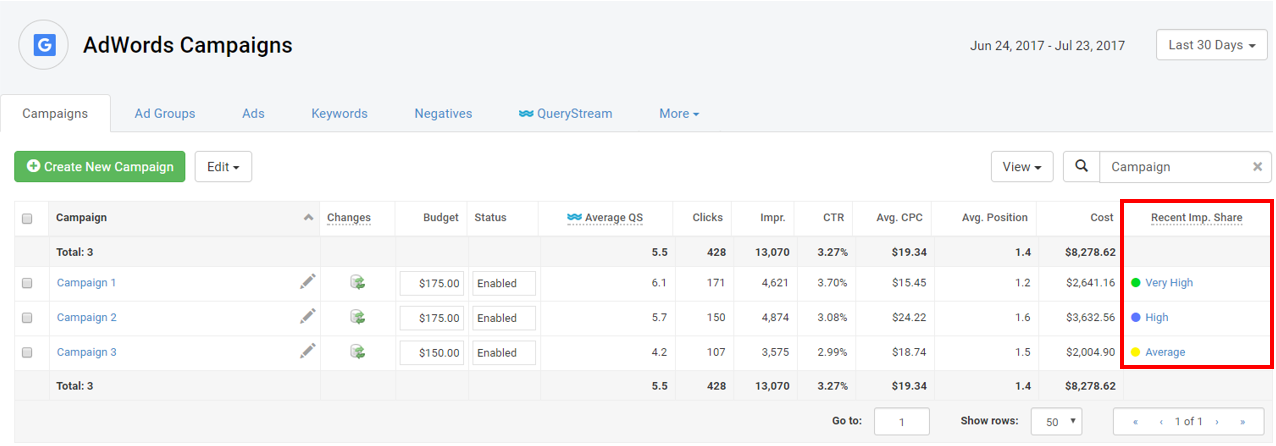View changes icon for Campaign 3
1276x446 pixels.
pyautogui.click(x=357, y=352)
